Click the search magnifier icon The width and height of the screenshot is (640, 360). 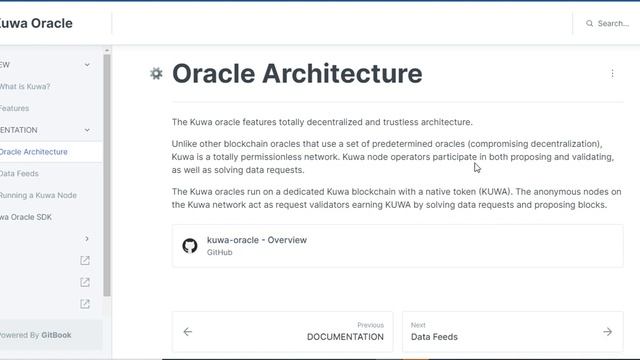click(589, 24)
